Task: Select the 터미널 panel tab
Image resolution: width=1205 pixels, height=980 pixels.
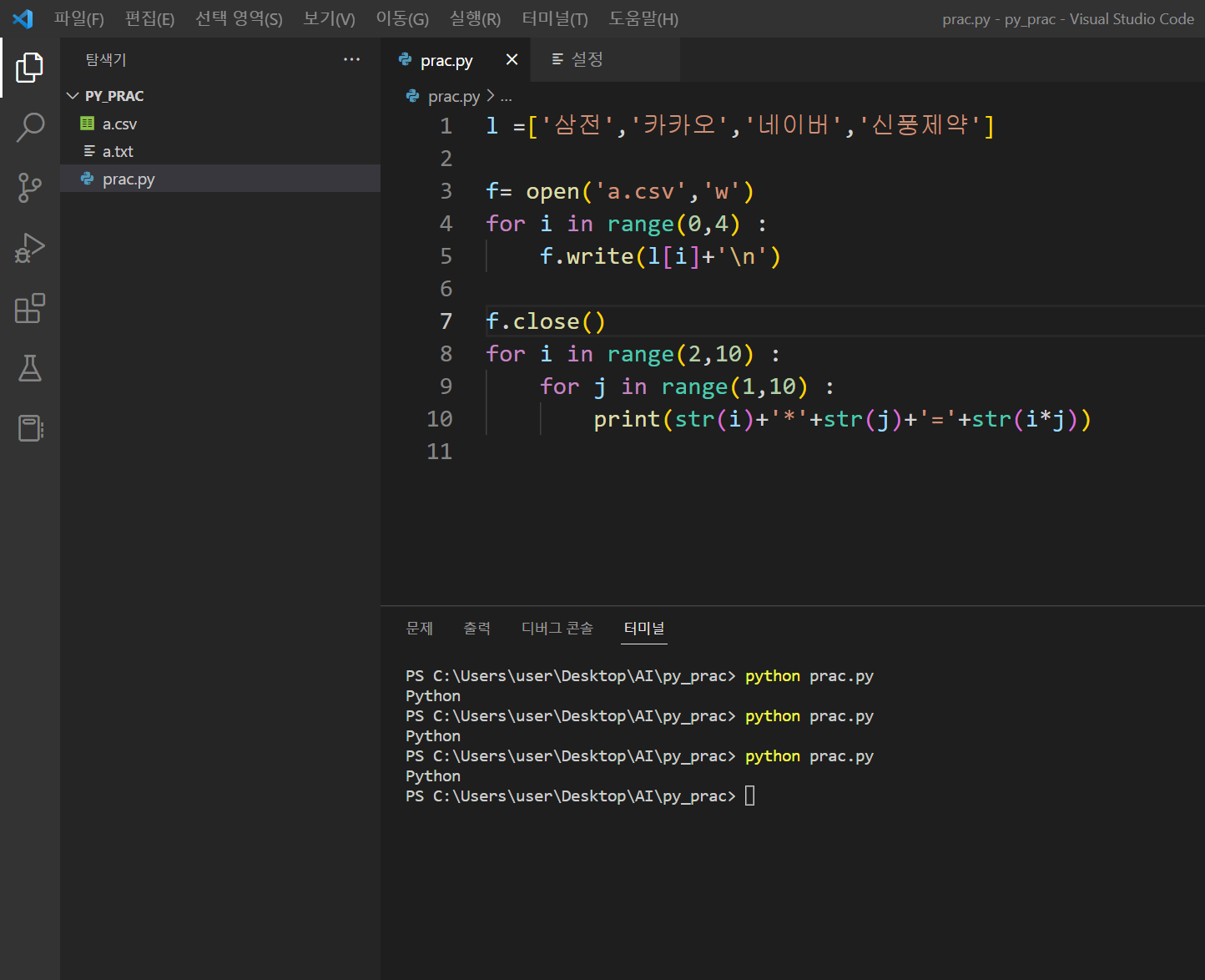Action: [644, 628]
